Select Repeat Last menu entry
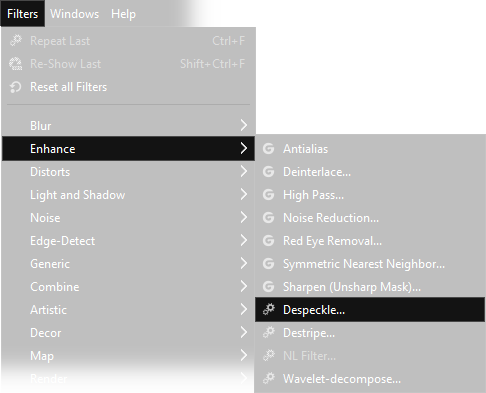486x393 pixels. (x=128, y=41)
